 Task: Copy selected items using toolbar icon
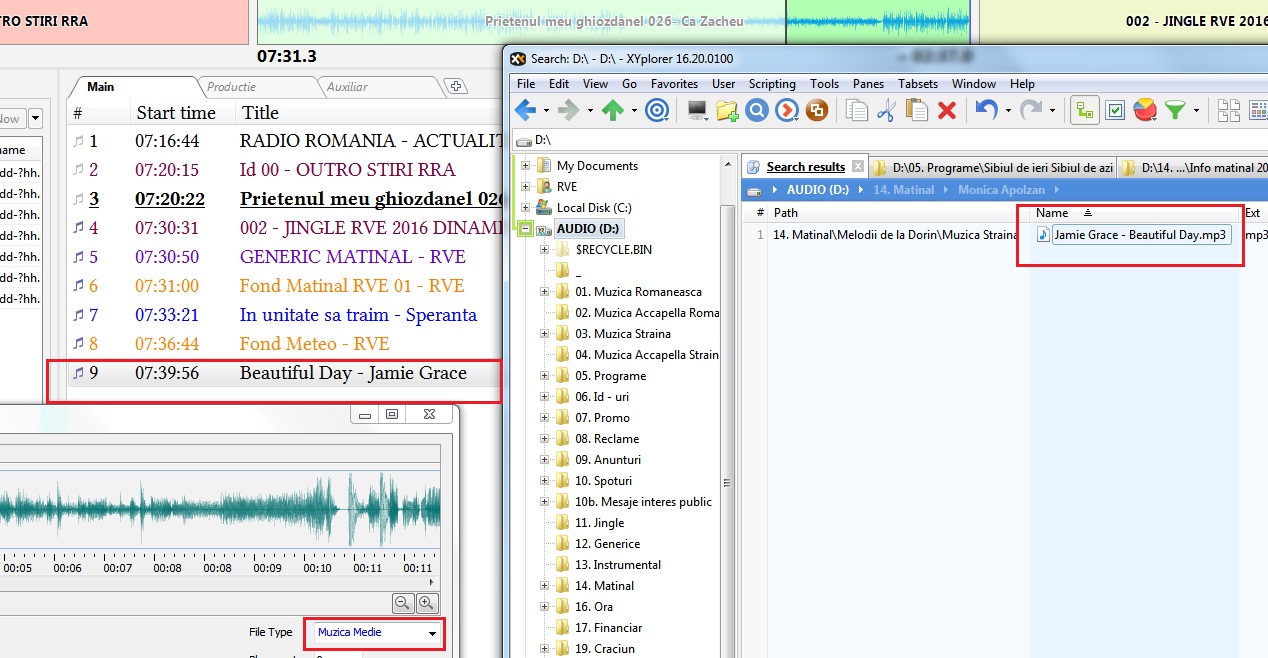(856, 110)
